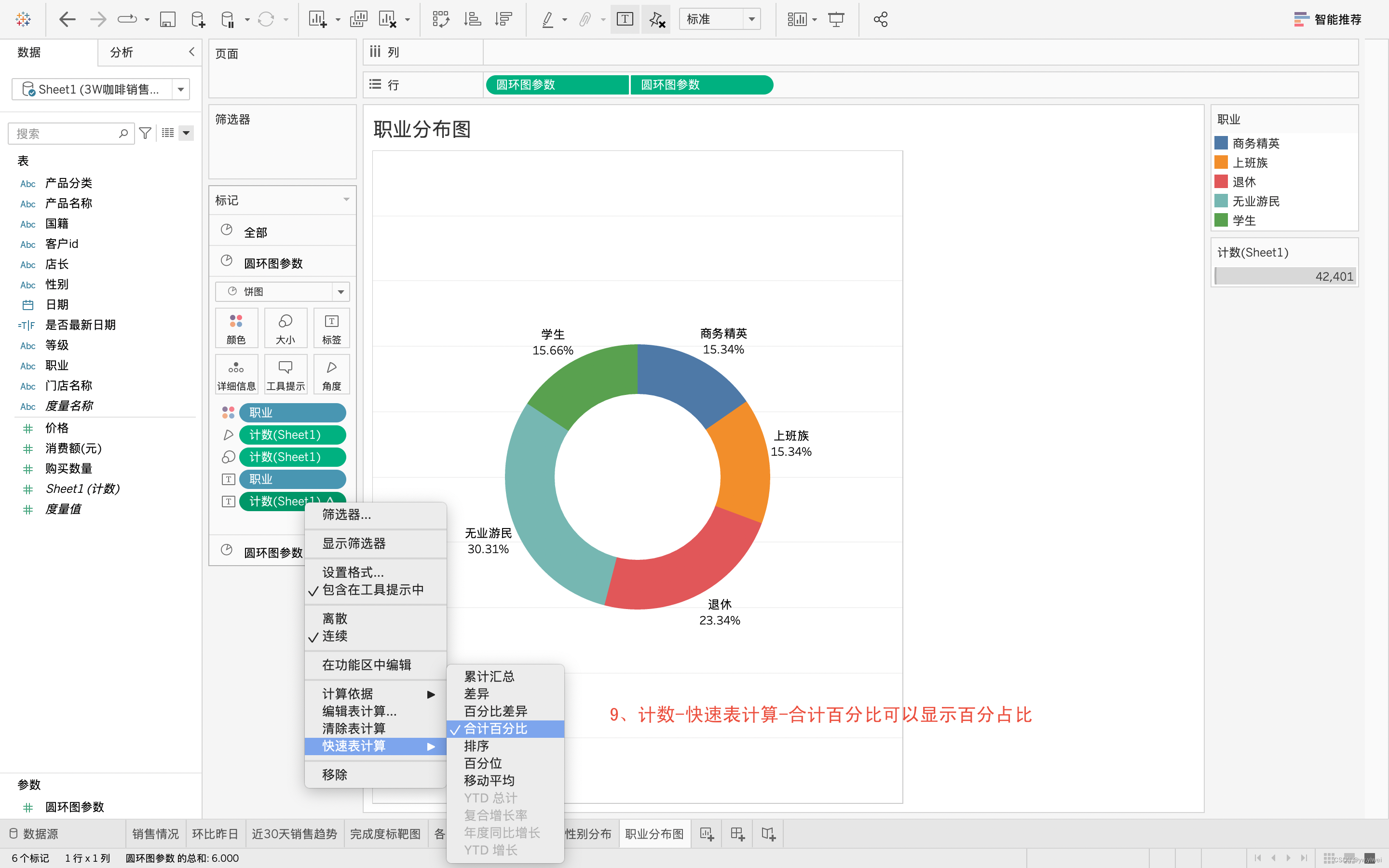Toggle 包含在工具提示中 menu option
Viewport: 1389px width, 868px height.
click(x=375, y=590)
